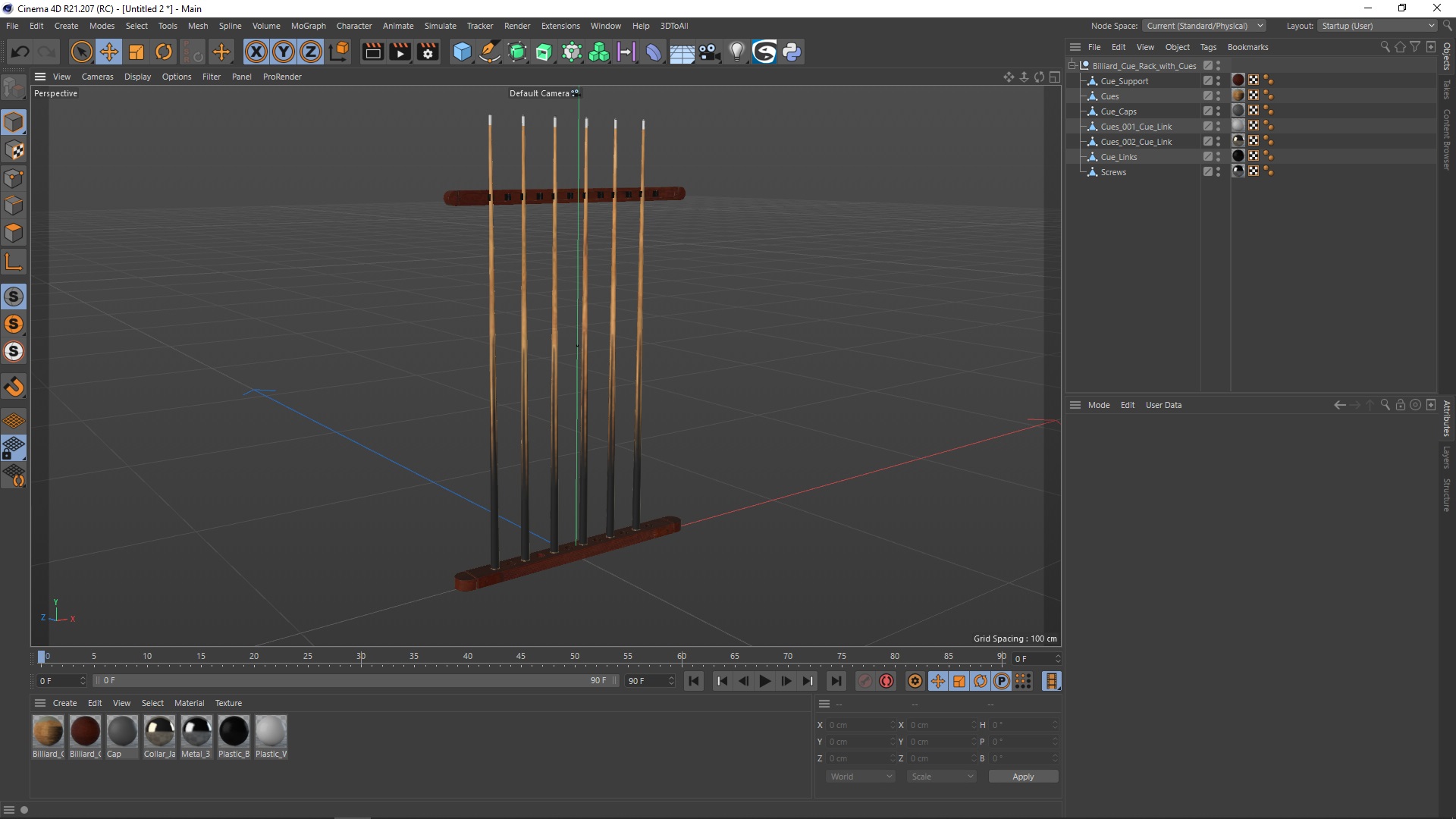Select the Live Selection tool
This screenshot has height=819, width=1456.
[x=80, y=51]
